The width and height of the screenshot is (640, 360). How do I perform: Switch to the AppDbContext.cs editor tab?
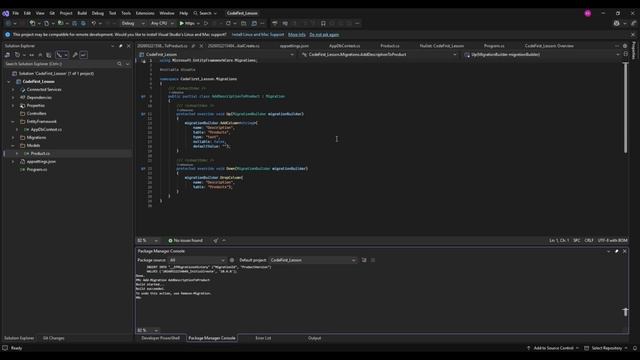point(344,46)
